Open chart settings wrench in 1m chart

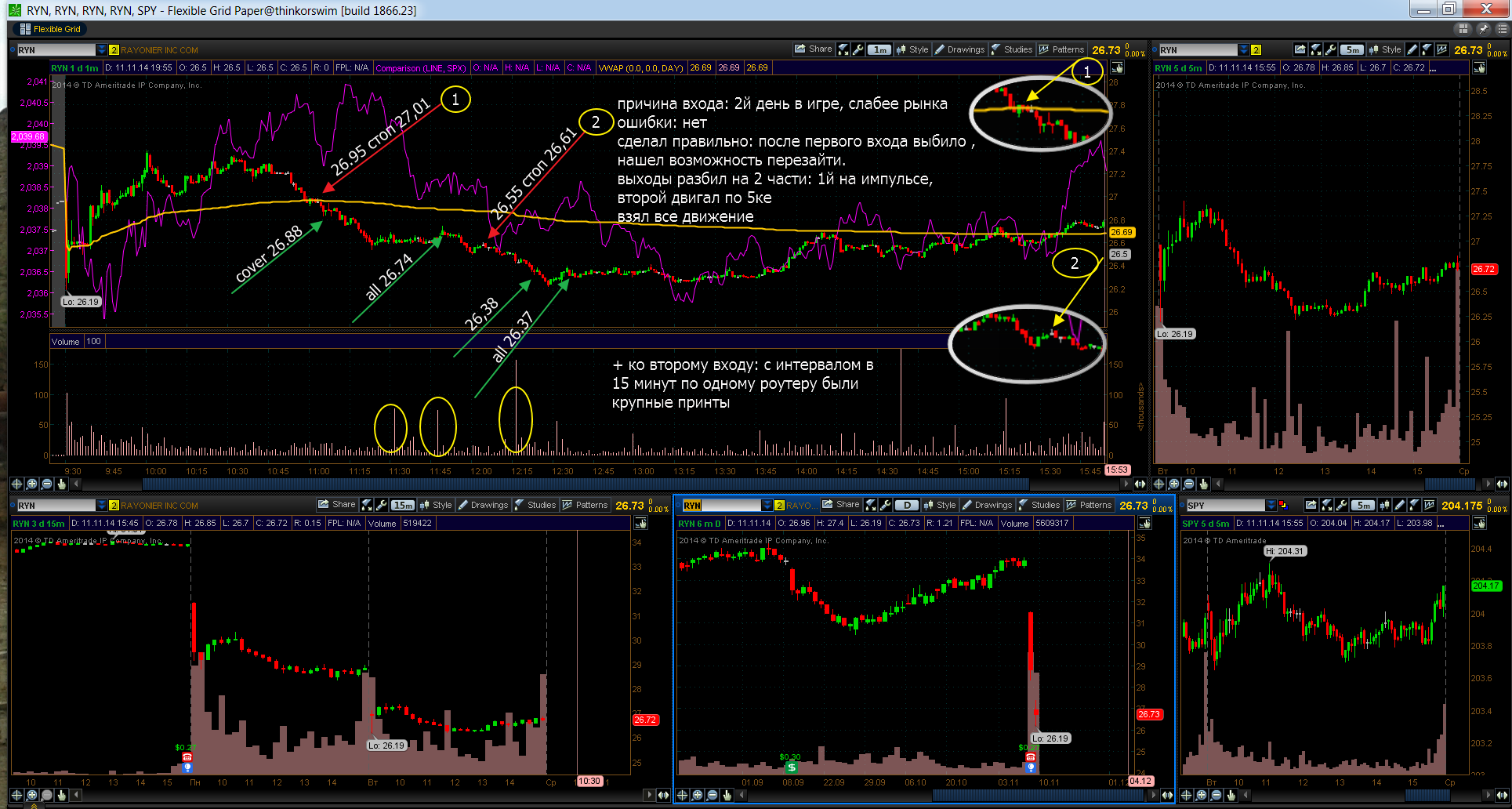tap(858, 49)
